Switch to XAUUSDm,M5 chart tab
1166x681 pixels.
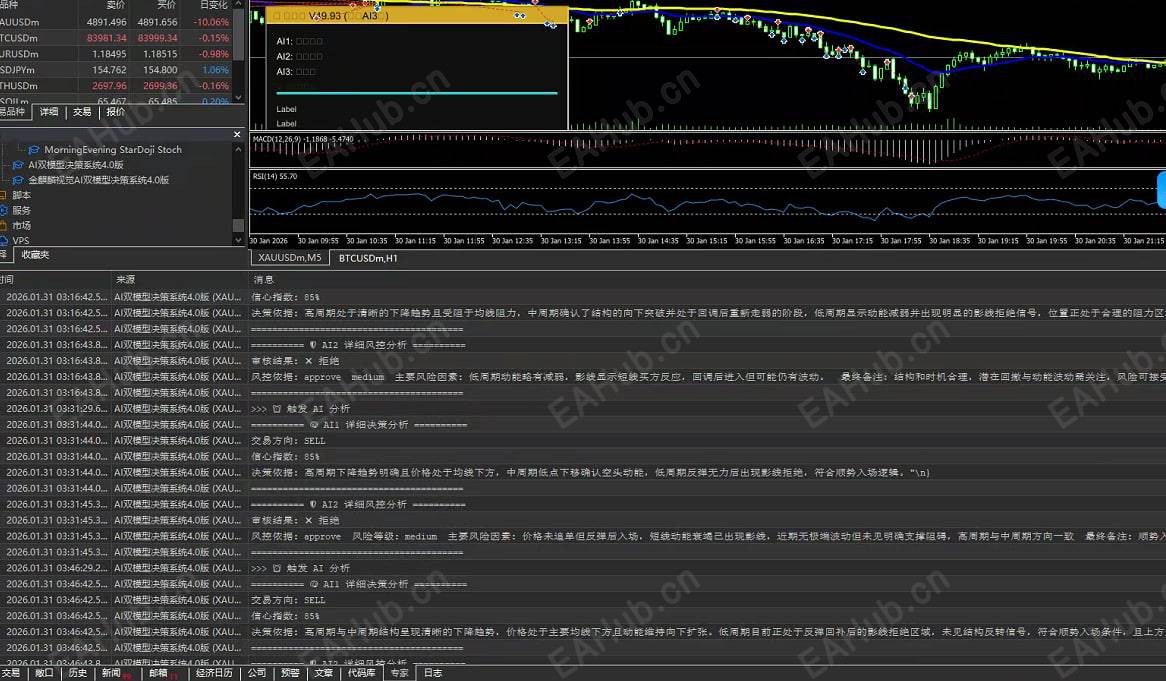pos(289,257)
